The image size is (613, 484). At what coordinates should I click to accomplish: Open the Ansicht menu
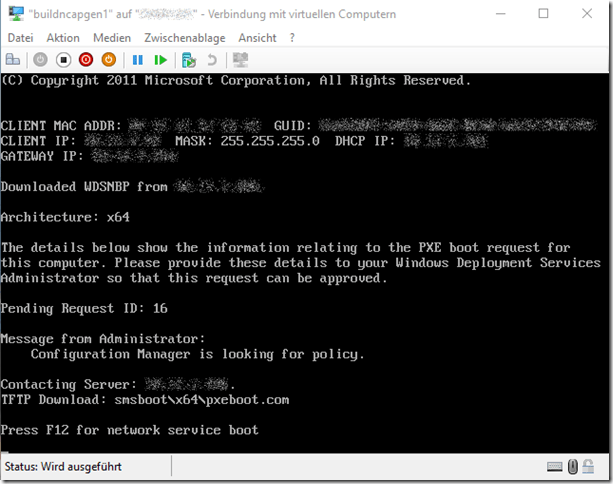(x=257, y=37)
